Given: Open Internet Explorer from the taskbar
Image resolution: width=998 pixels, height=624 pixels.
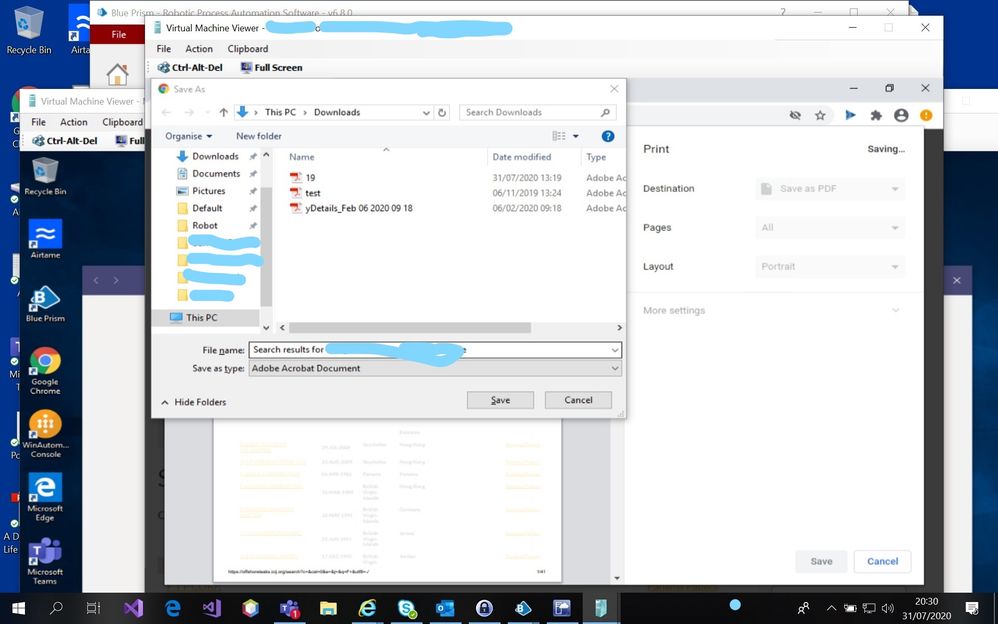Looking at the screenshot, I should tap(367, 608).
